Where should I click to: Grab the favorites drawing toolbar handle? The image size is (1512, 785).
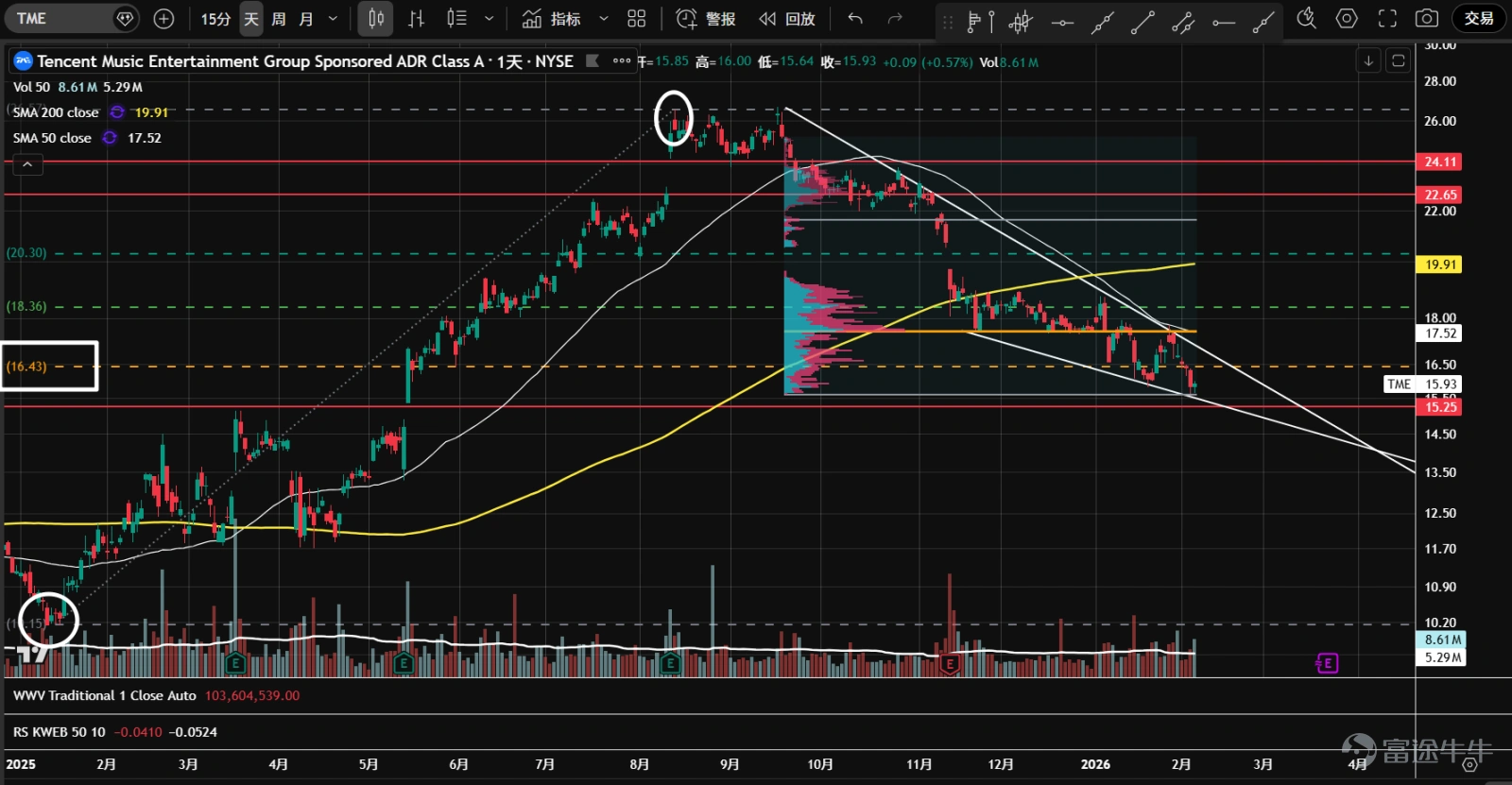click(948, 21)
